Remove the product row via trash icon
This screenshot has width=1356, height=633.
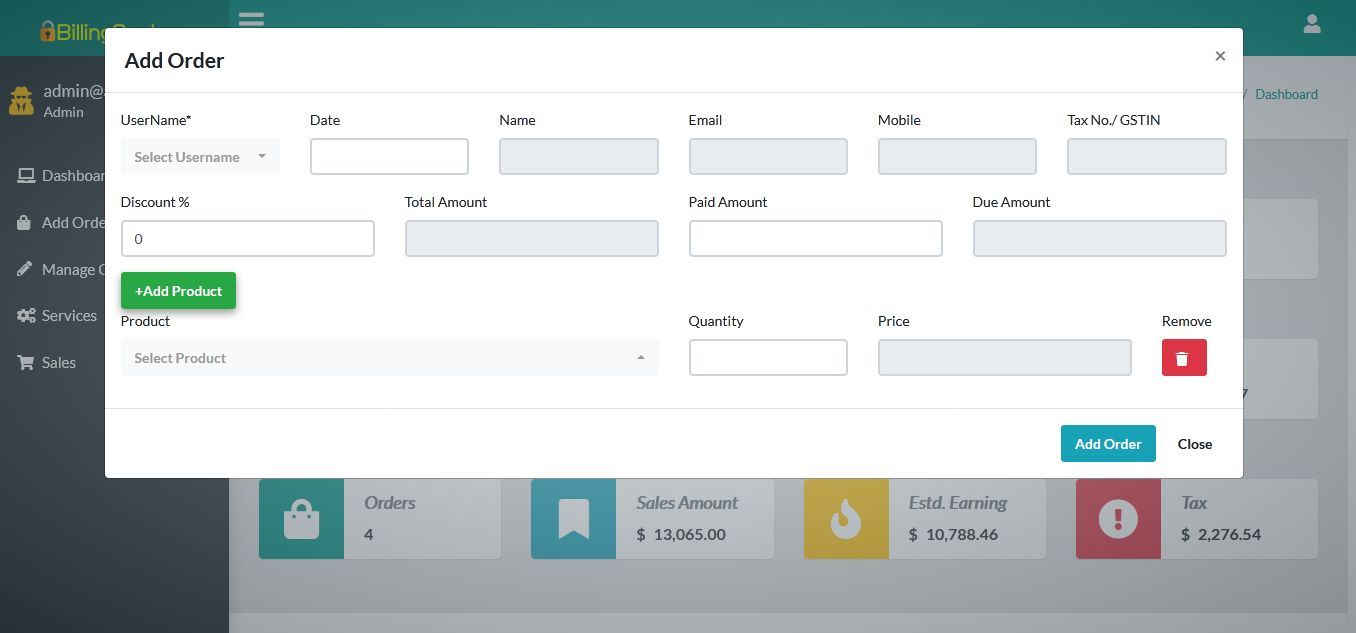1184,357
